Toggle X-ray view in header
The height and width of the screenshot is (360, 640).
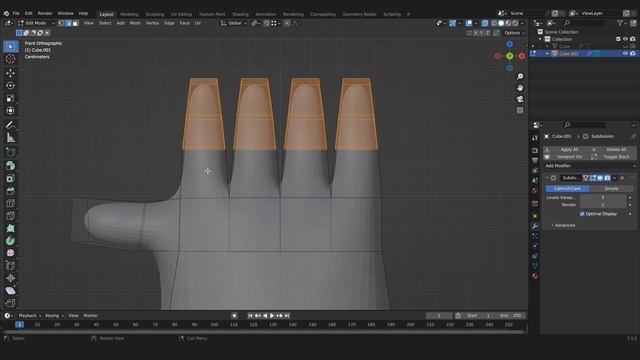coord(484,23)
